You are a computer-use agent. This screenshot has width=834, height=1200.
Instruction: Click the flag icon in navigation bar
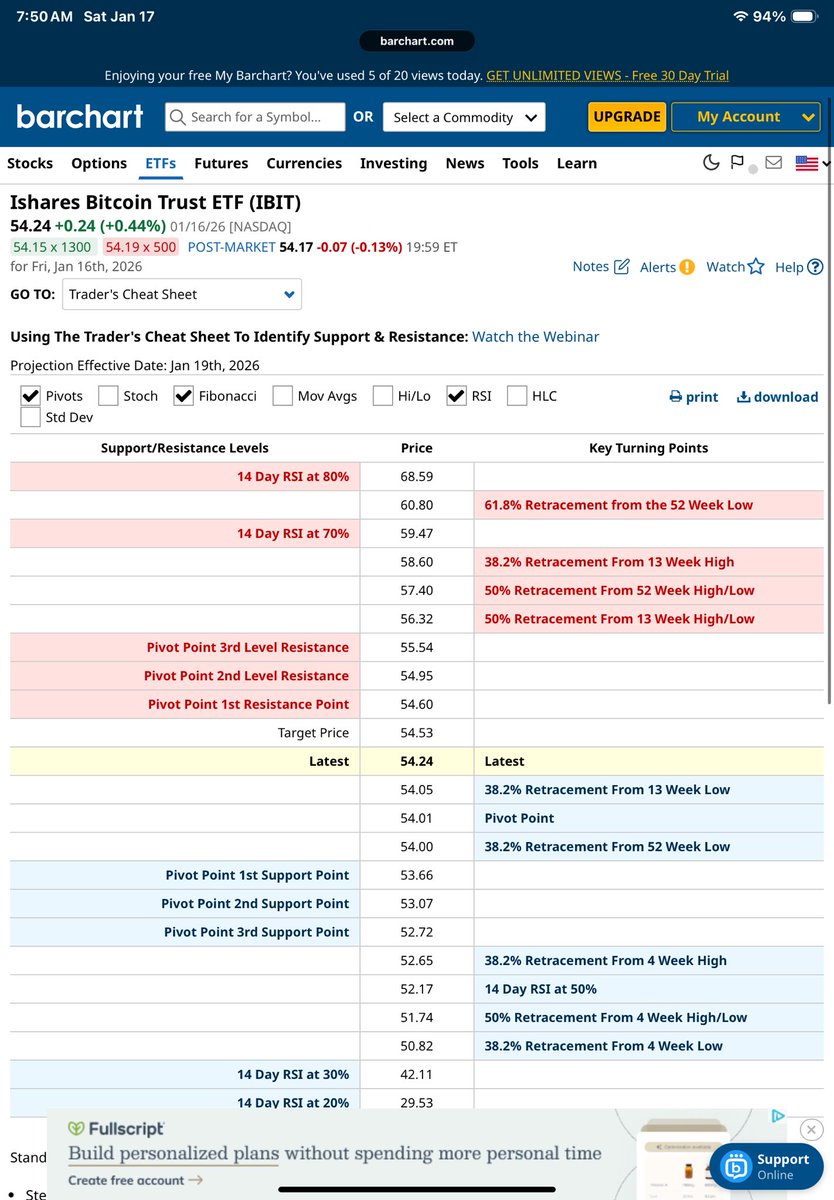click(x=737, y=163)
